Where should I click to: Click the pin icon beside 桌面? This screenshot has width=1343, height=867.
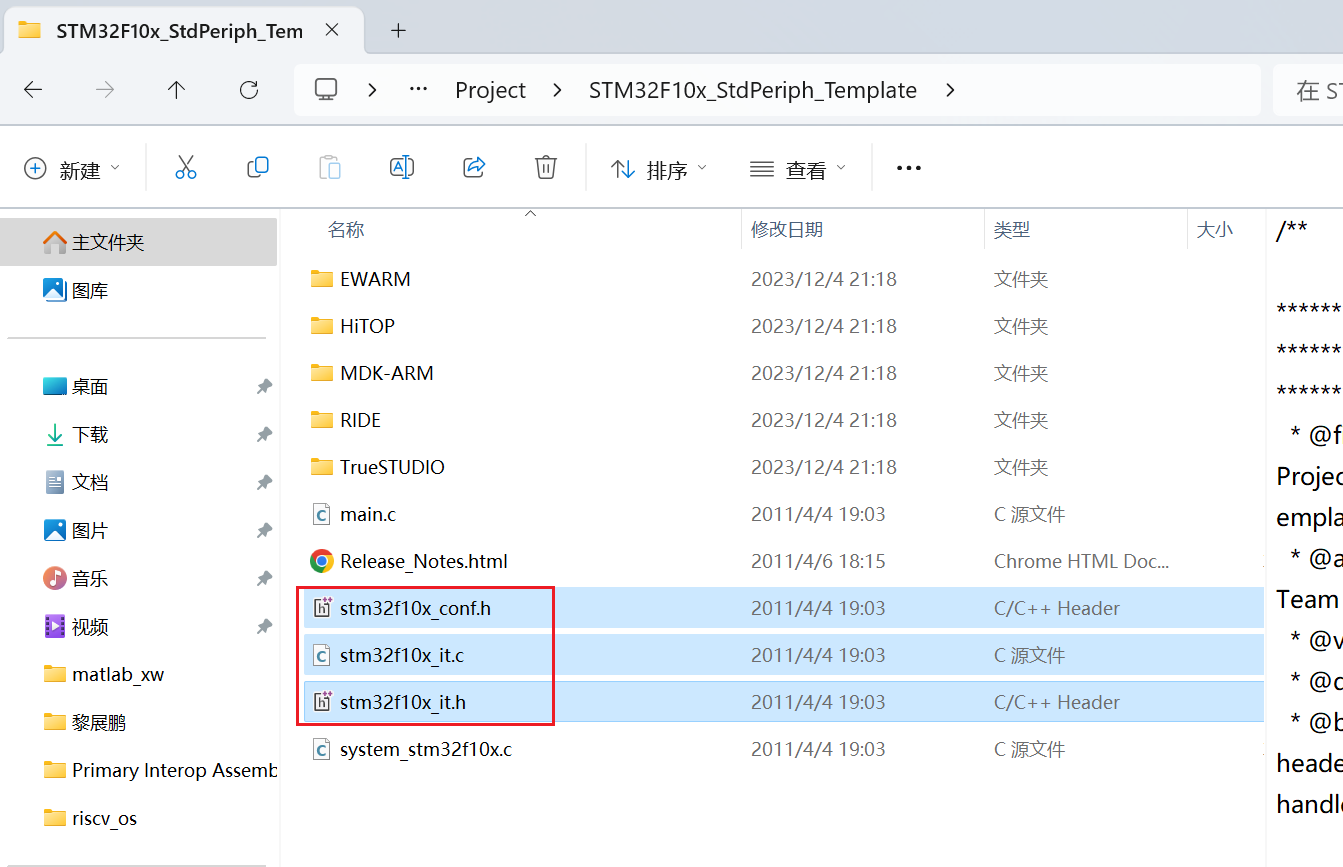[x=264, y=387]
